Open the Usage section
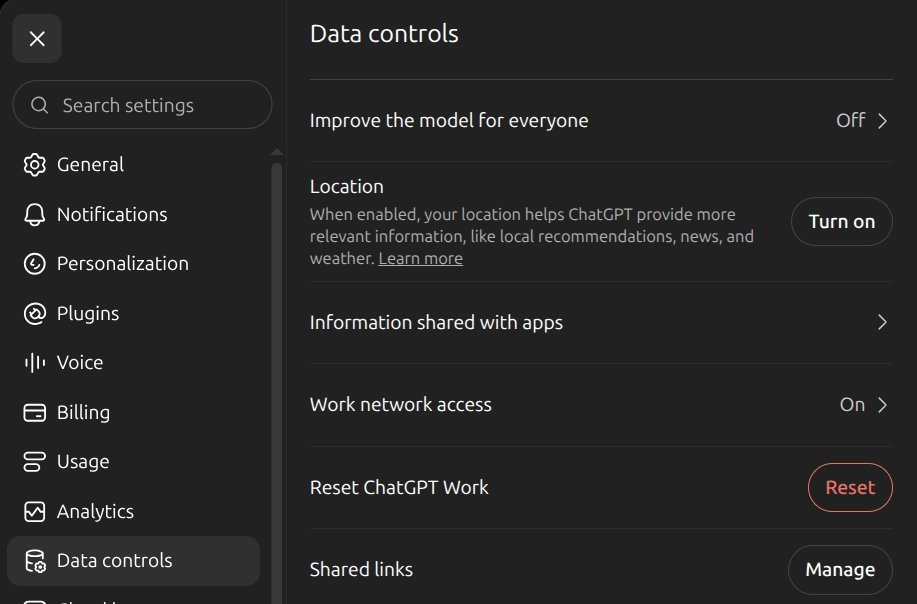Screen dimensions: 917x604 [x=133, y=462]
